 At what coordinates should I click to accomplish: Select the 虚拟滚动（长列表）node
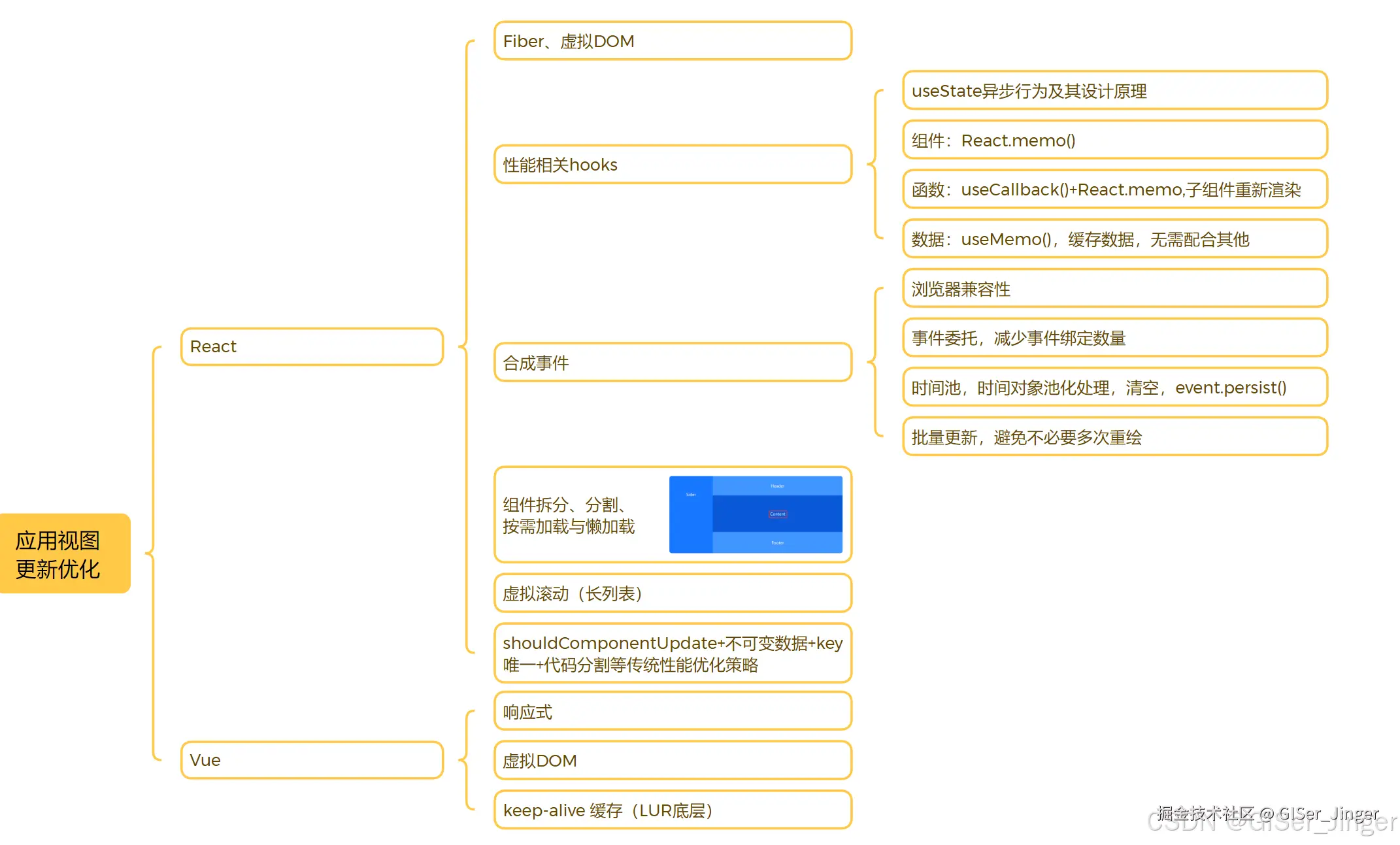672,593
